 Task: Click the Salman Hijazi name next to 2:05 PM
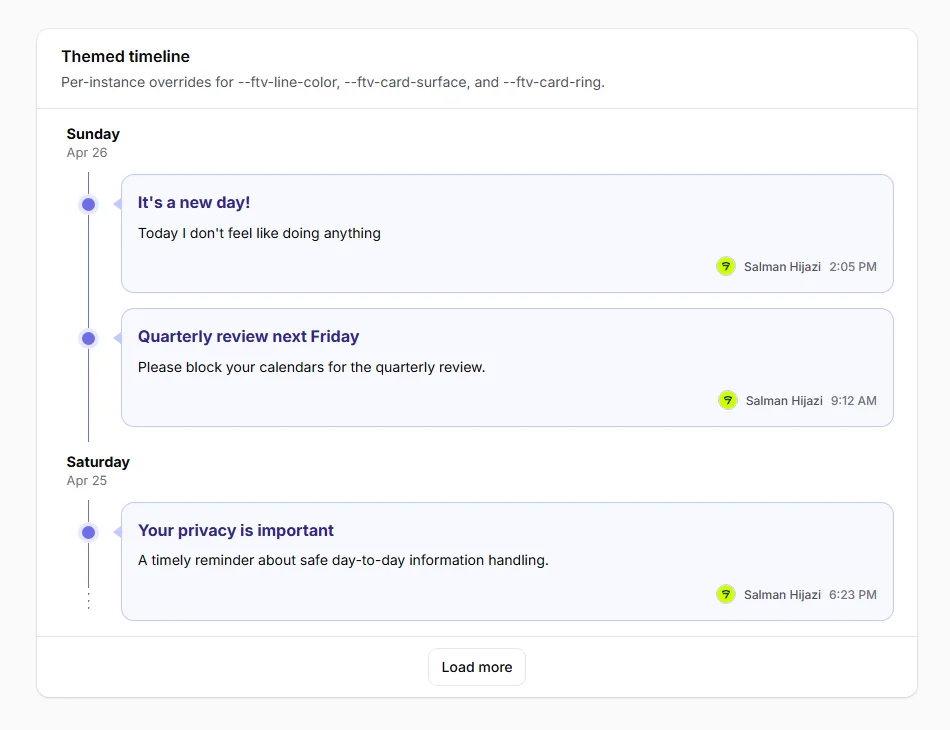pos(782,267)
